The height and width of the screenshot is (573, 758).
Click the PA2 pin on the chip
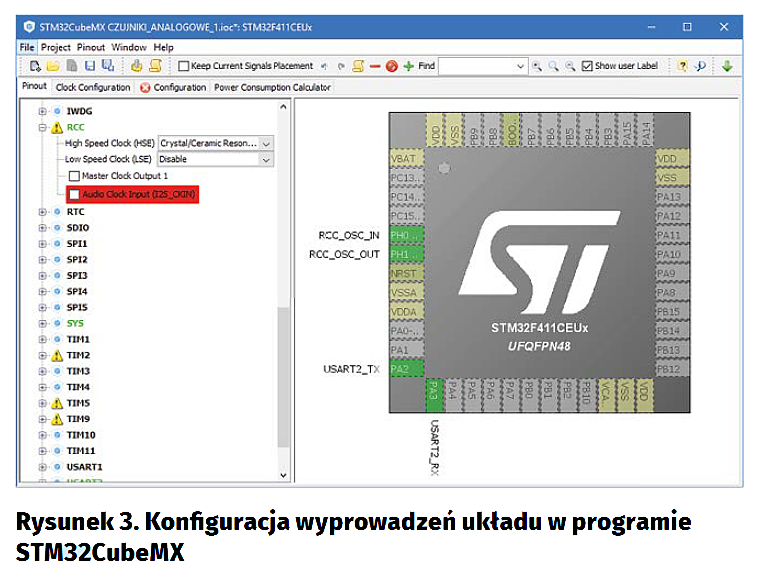(403, 369)
